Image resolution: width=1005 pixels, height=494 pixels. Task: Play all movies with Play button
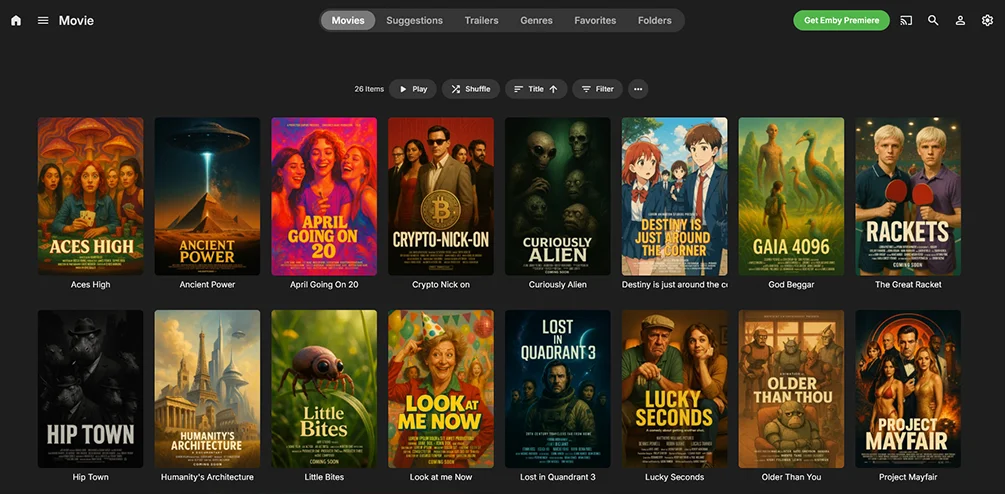pos(413,89)
